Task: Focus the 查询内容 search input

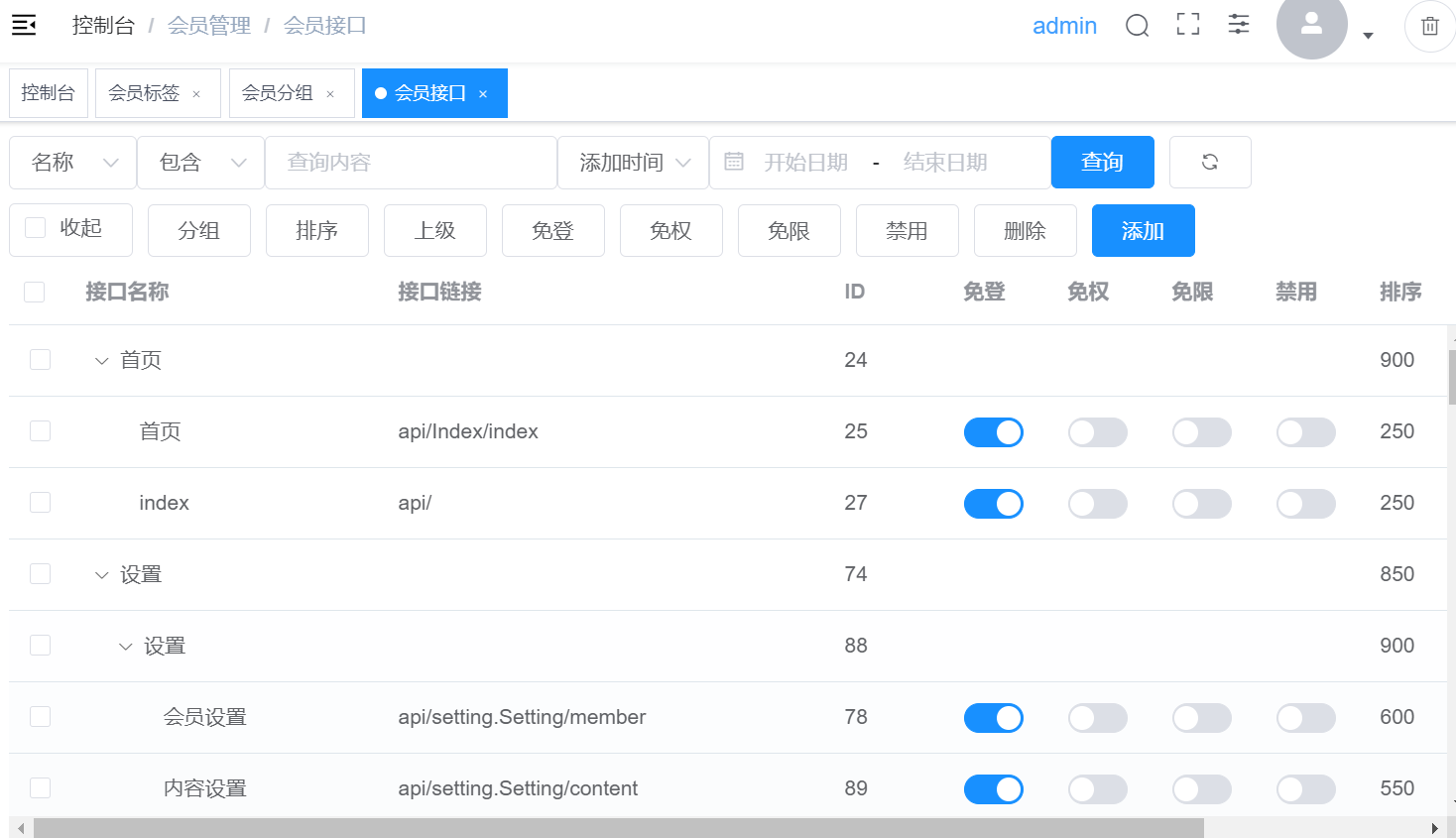Action: 411,162
